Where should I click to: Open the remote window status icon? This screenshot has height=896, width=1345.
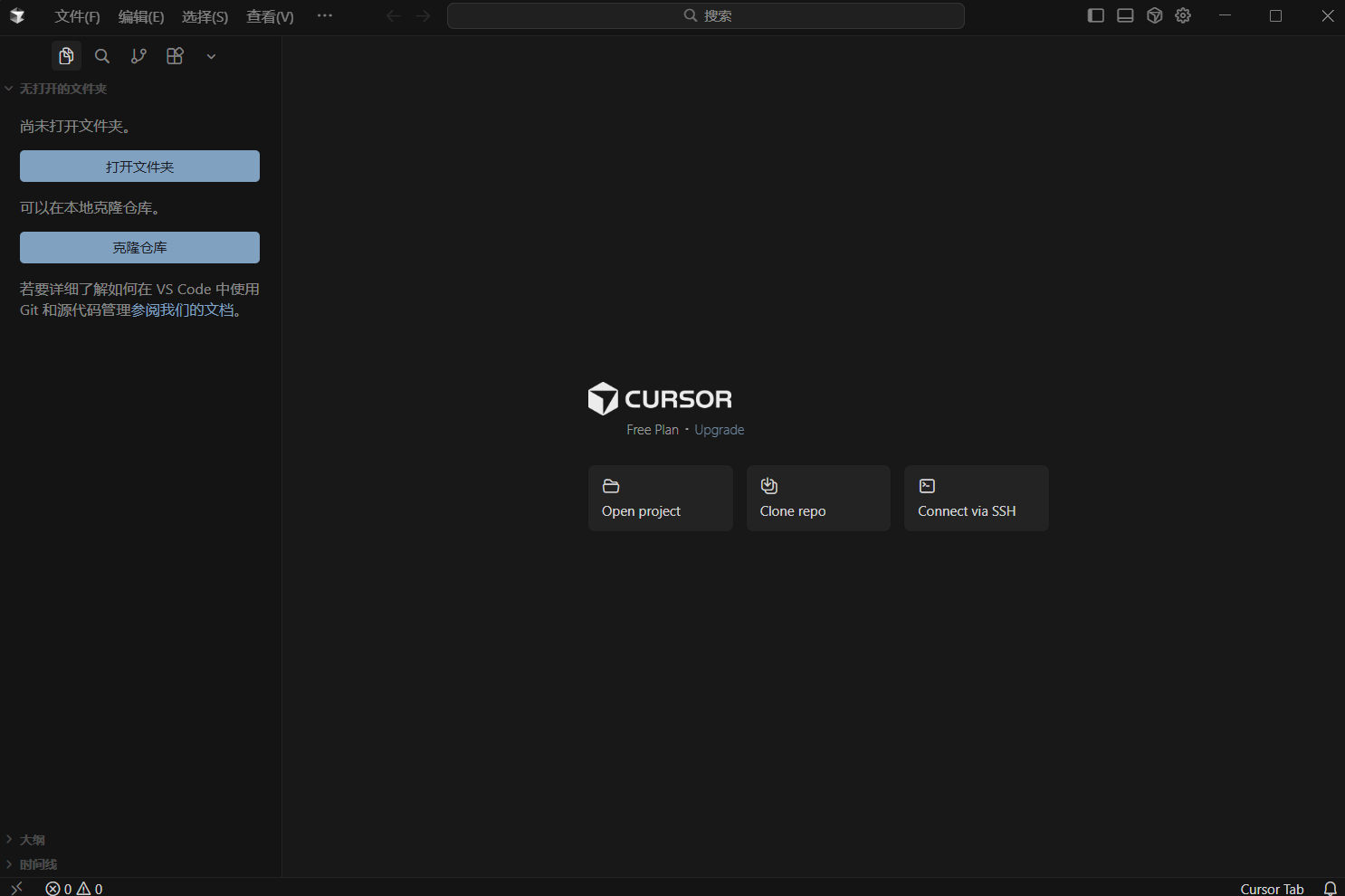click(x=16, y=888)
